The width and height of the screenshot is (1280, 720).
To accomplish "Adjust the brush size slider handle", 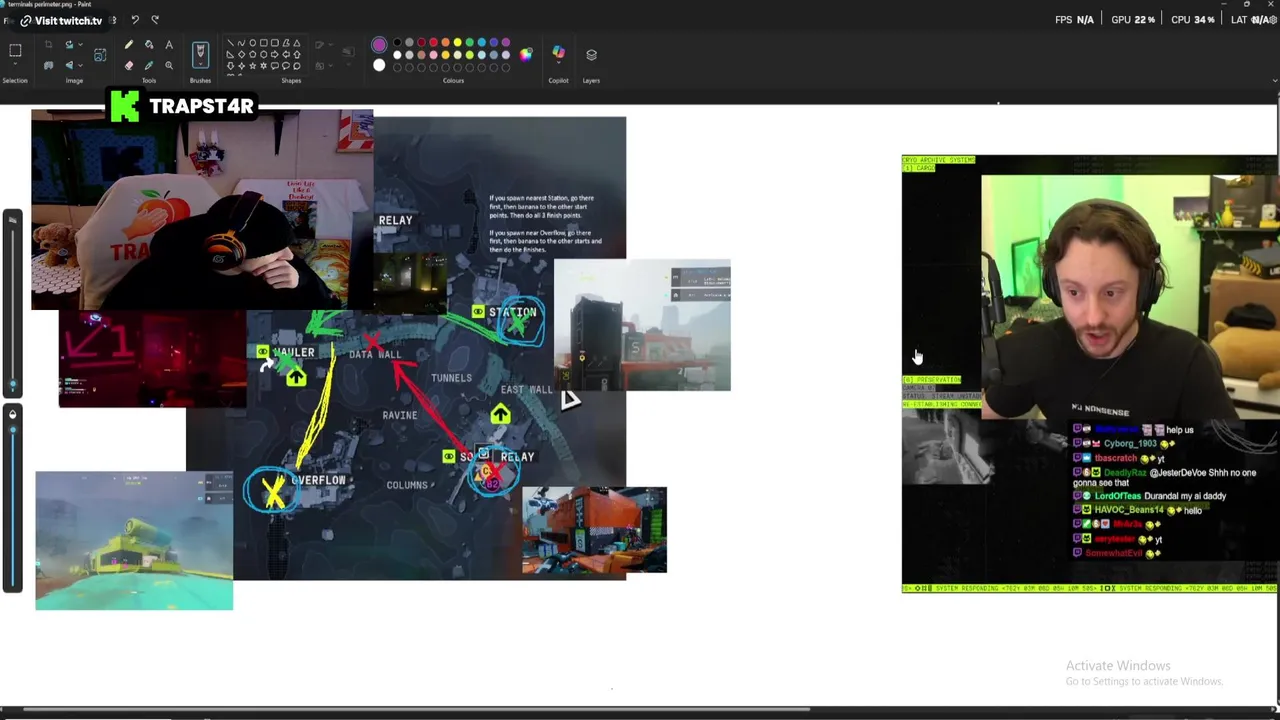I will (12, 383).
